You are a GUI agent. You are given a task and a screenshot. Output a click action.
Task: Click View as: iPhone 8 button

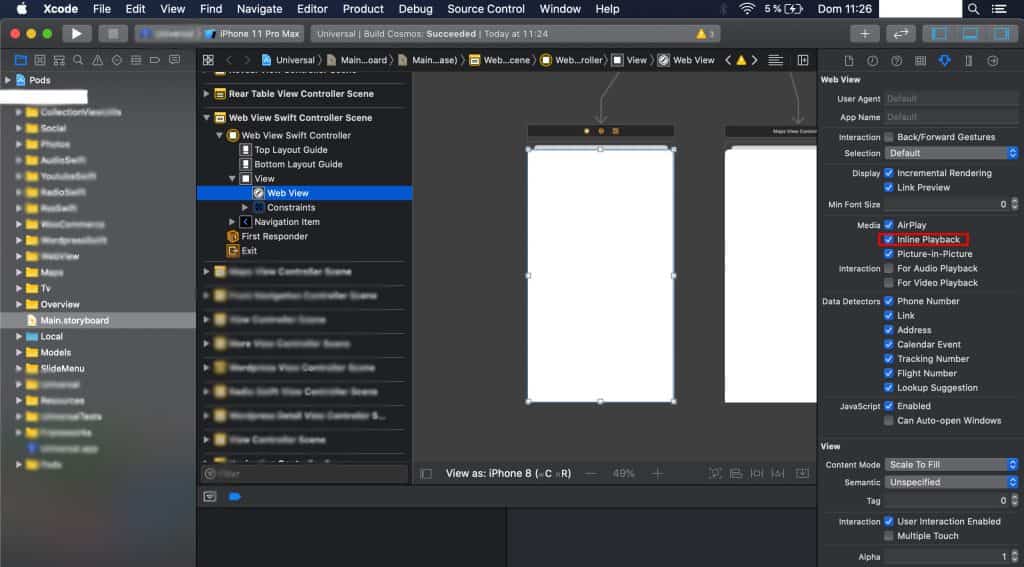point(508,474)
